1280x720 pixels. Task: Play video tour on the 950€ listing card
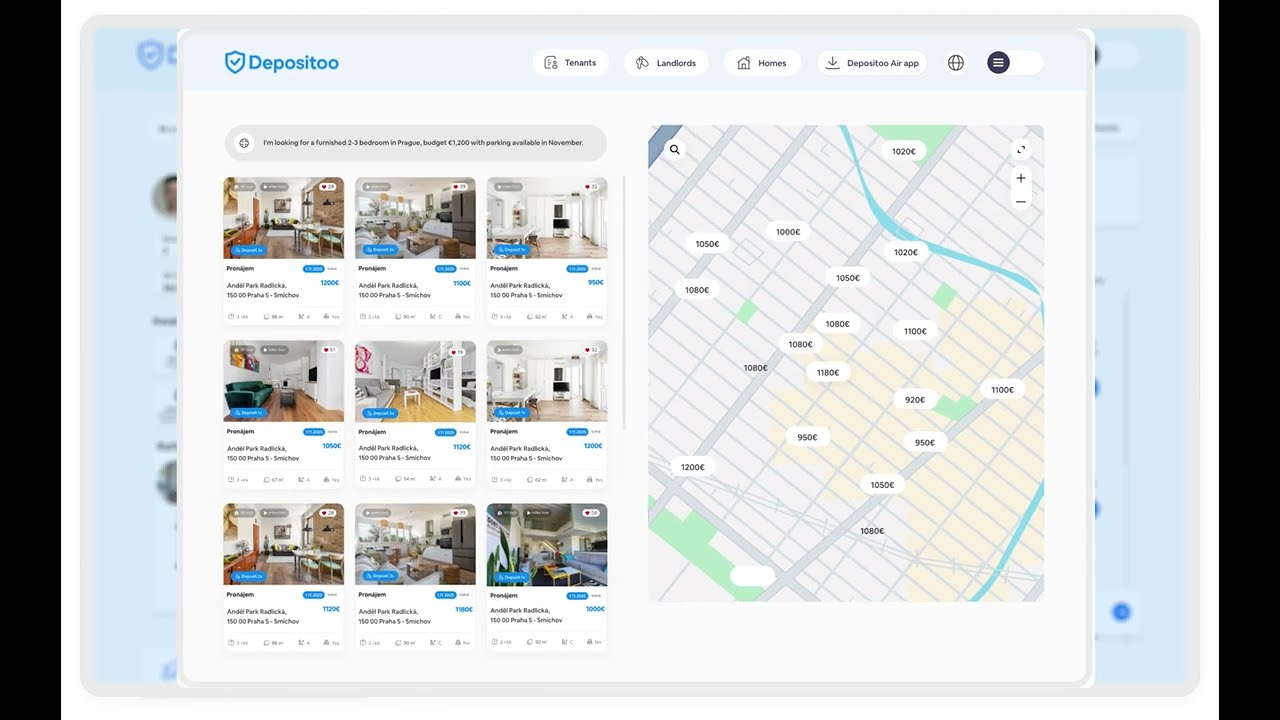click(509, 187)
